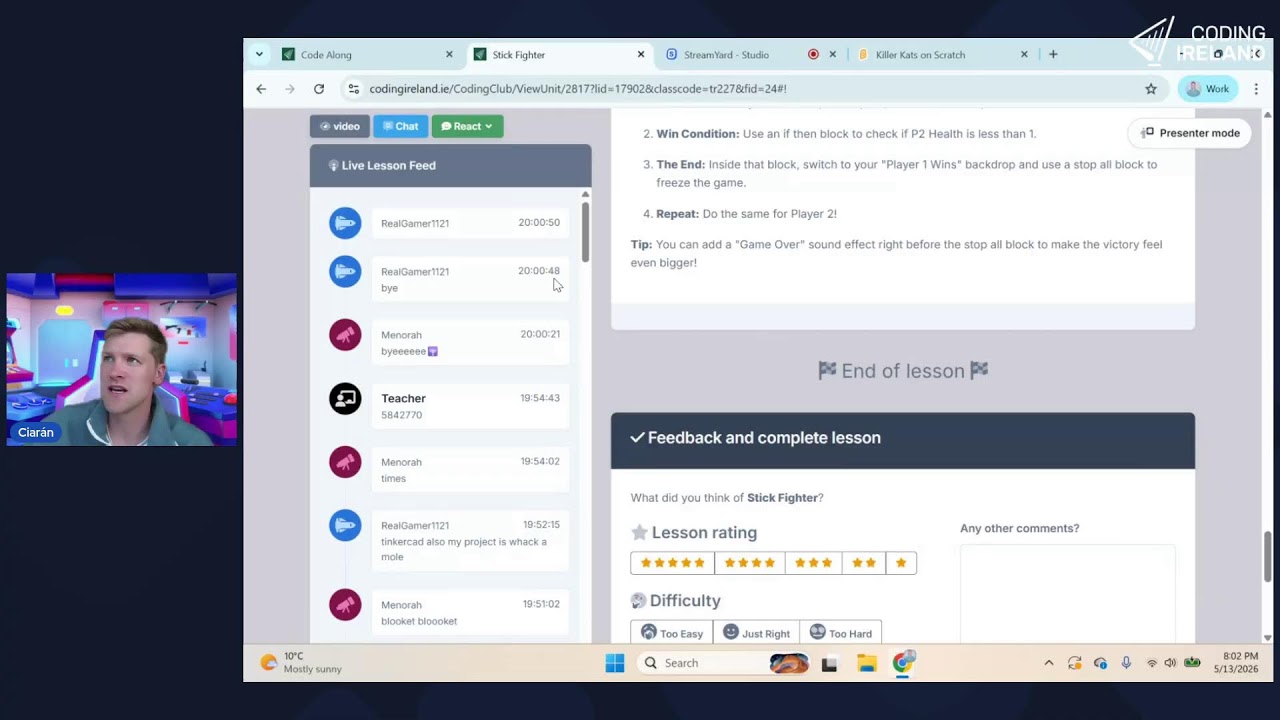The width and height of the screenshot is (1280, 720).
Task: Click RealGamer1121 avatar on tinkercad message
Action: click(x=345, y=525)
